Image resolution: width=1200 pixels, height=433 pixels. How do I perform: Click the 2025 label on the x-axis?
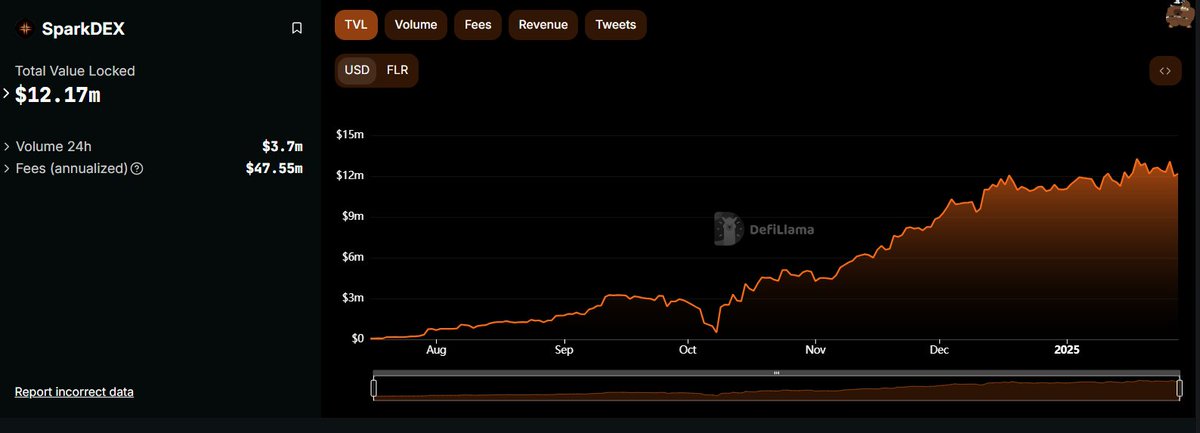pyautogui.click(x=1067, y=350)
